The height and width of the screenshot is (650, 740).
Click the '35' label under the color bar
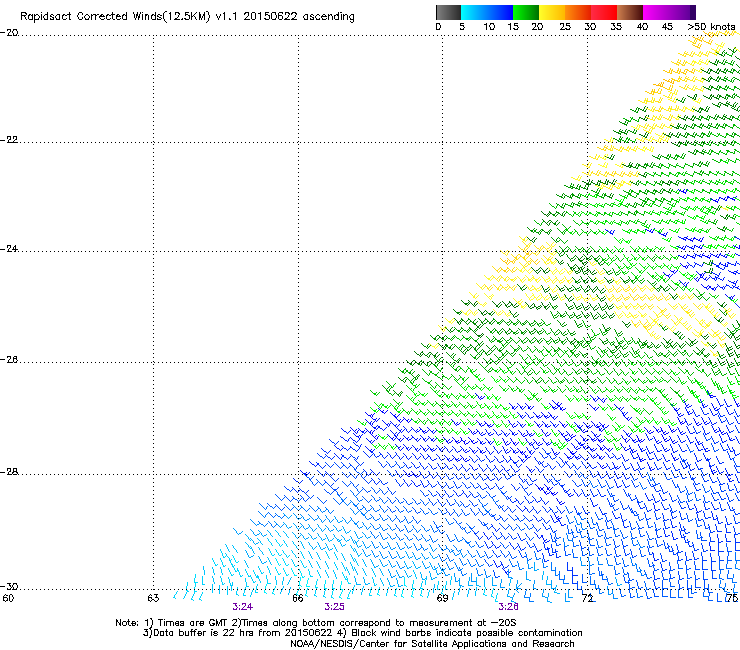click(616, 27)
